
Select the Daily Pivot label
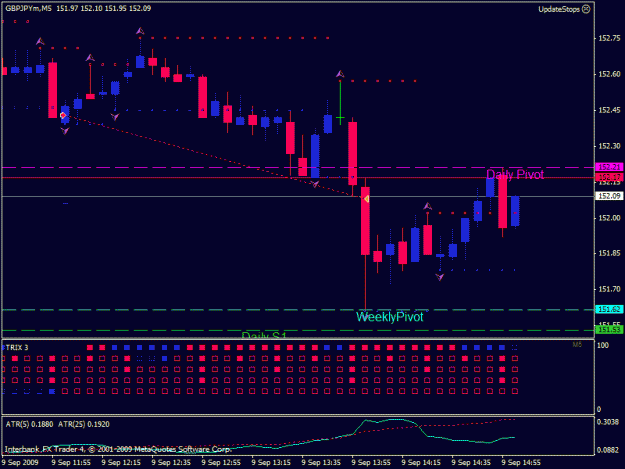point(515,175)
